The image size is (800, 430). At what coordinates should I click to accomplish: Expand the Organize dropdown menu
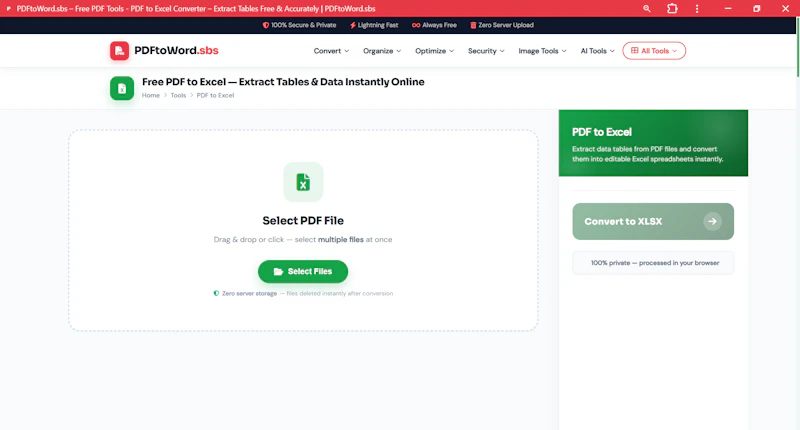382,51
